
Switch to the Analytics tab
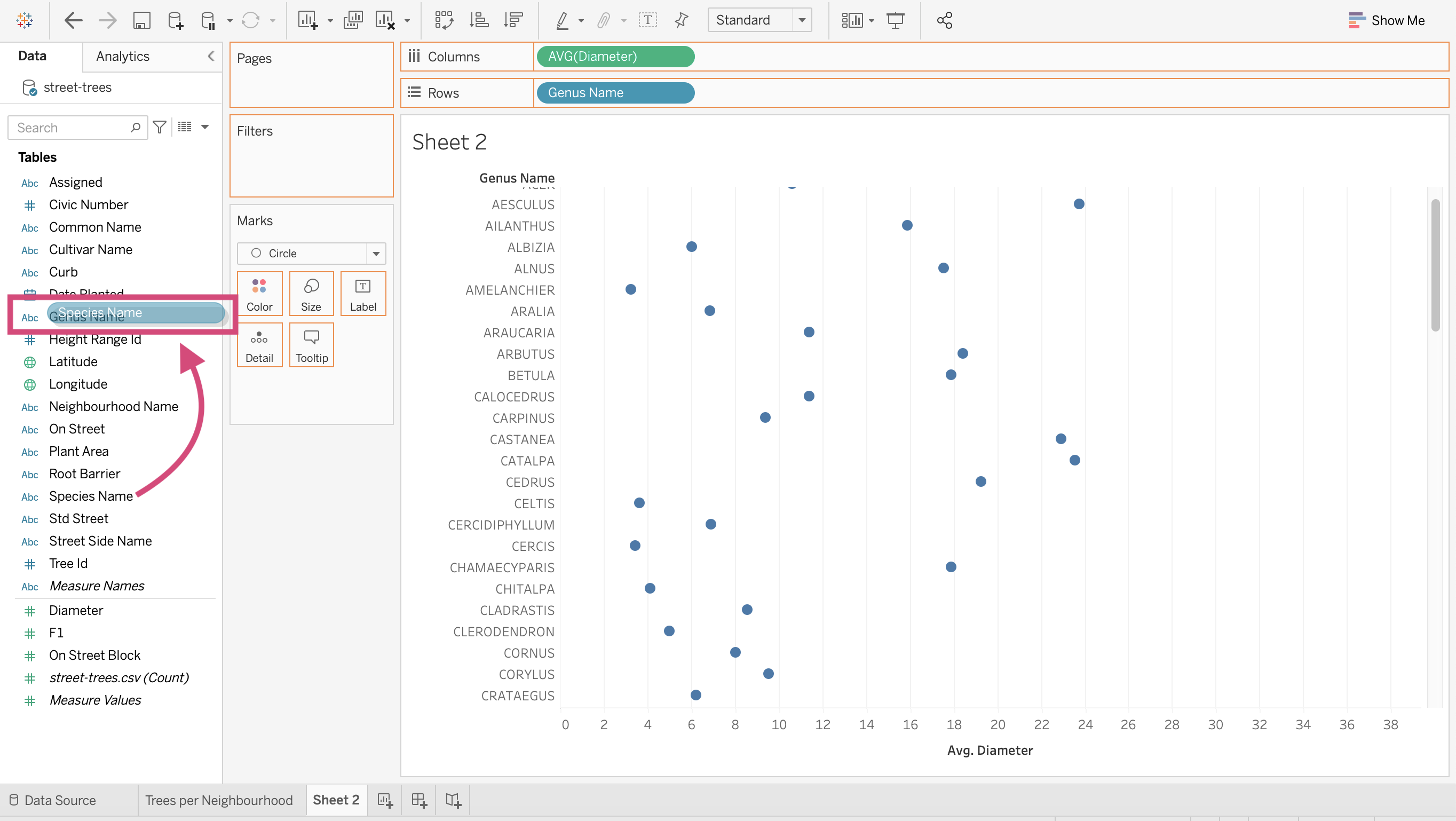tap(123, 57)
